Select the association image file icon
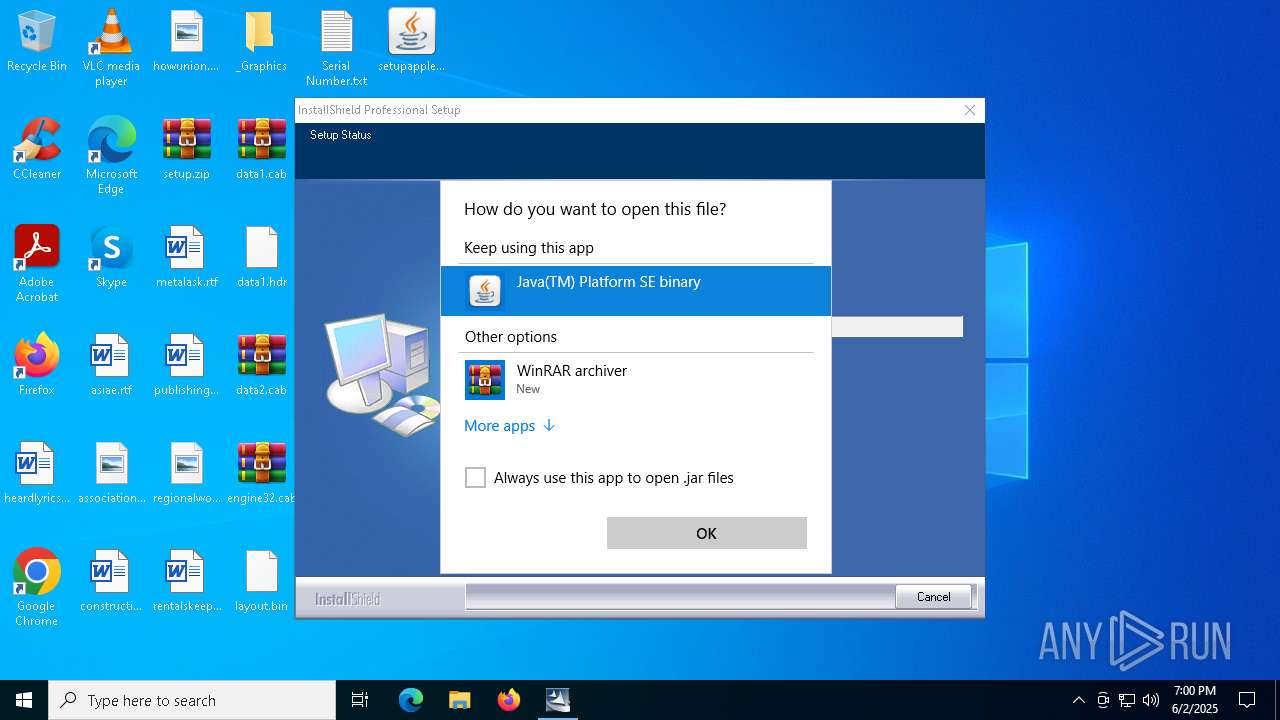 point(111,474)
